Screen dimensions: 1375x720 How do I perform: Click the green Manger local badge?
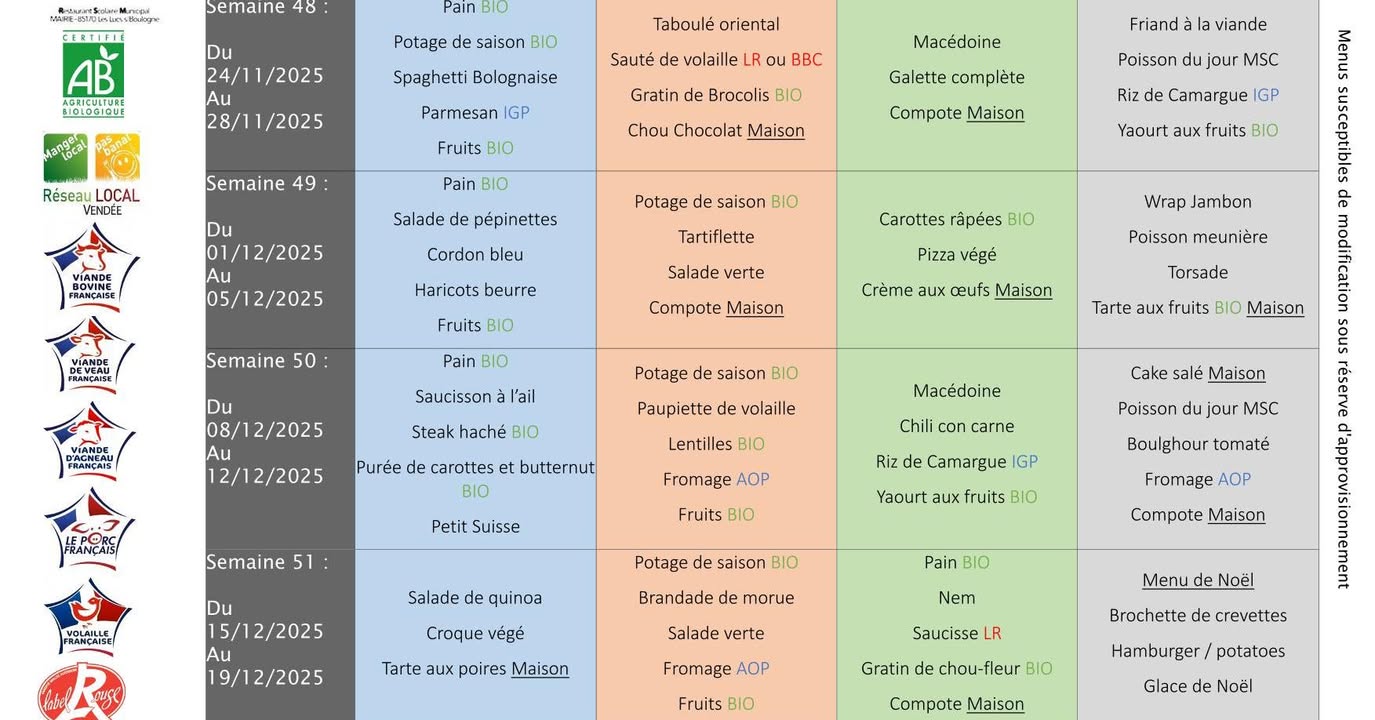(66, 157)
